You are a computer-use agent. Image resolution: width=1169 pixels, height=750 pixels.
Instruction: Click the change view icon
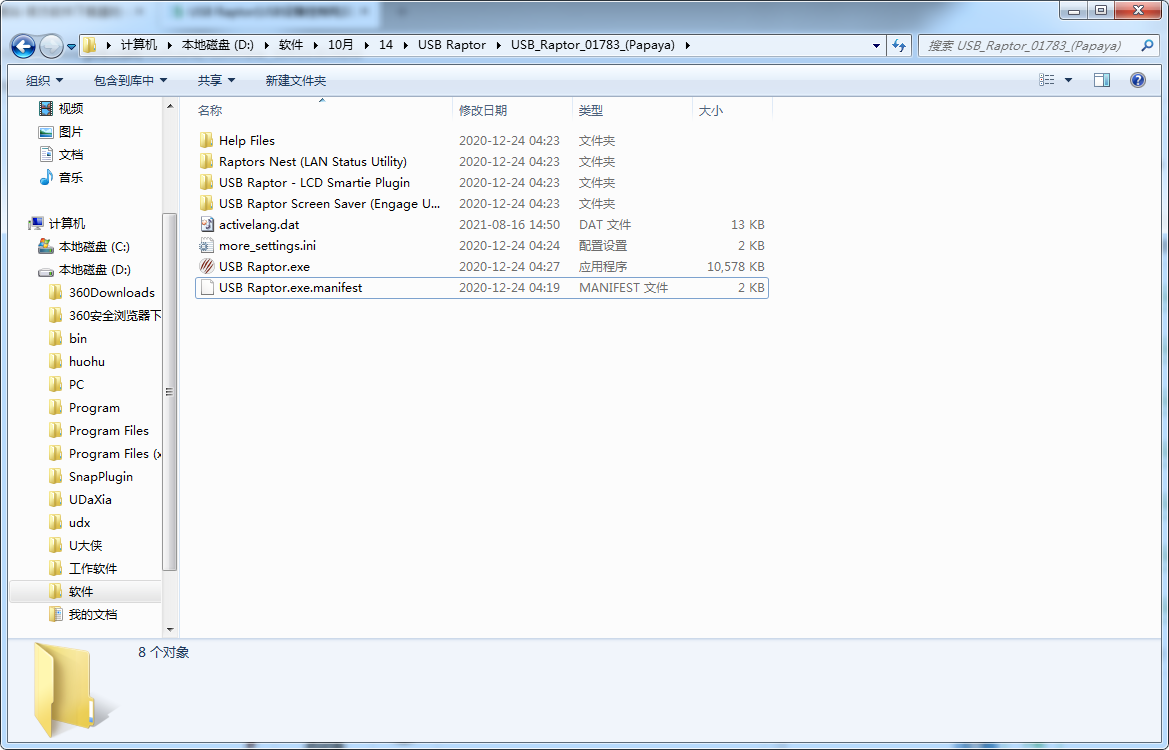pyautogui.click(x=1047, y=80)
